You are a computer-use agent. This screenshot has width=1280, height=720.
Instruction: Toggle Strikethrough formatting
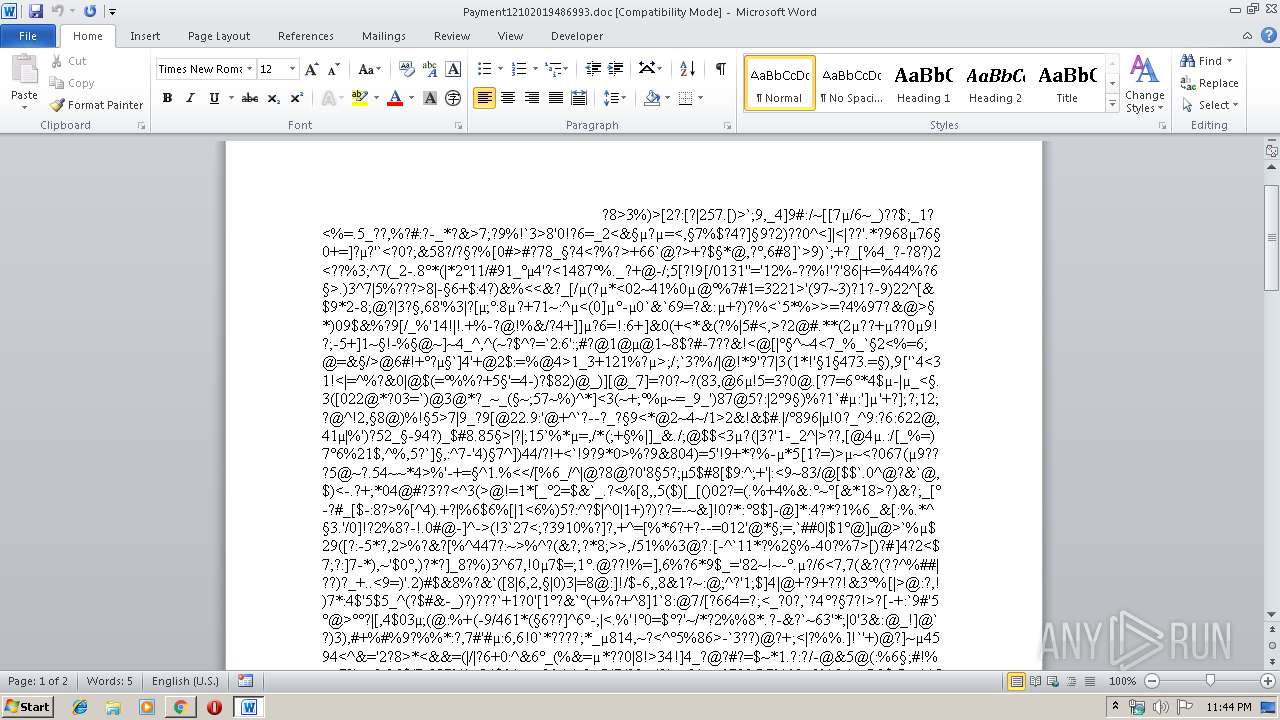pyautogui.click(x=250, y=98)
